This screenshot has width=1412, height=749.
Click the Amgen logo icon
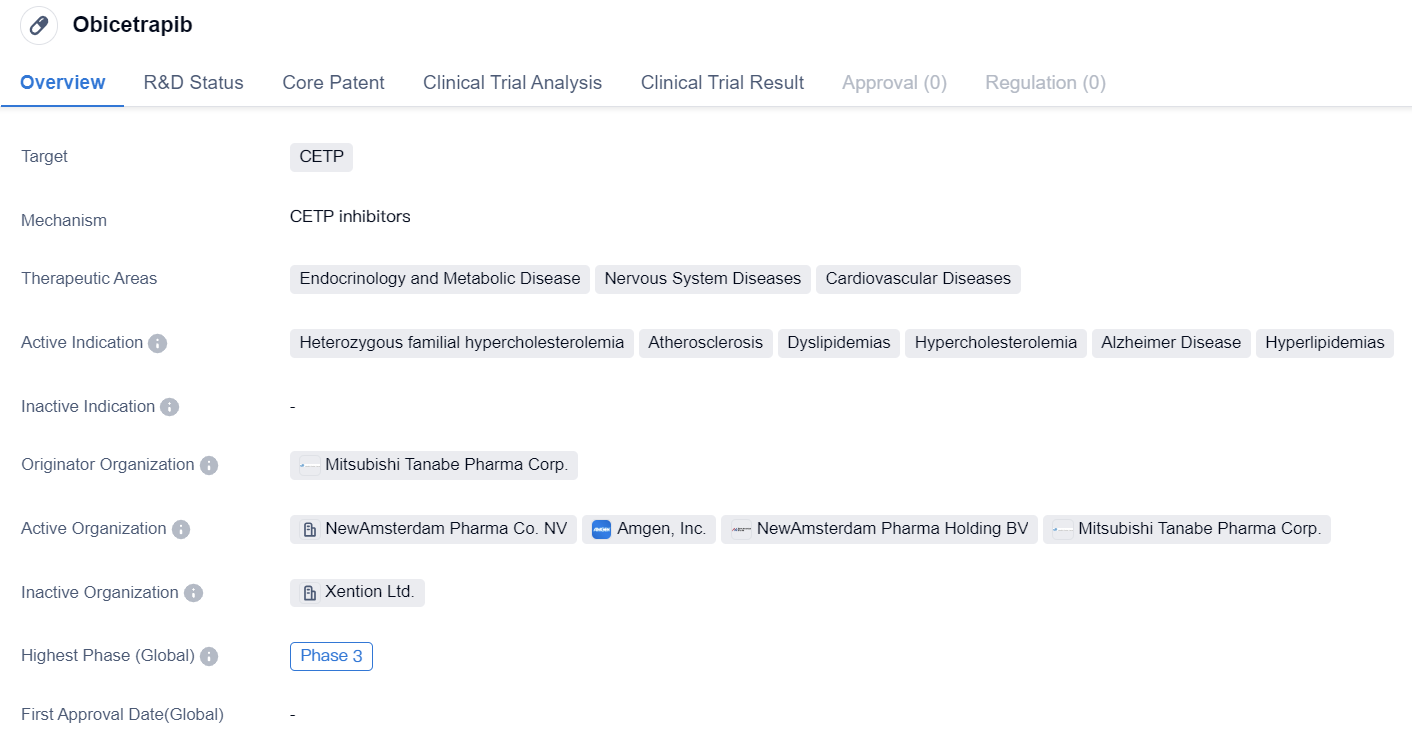[x=601, y=529]
